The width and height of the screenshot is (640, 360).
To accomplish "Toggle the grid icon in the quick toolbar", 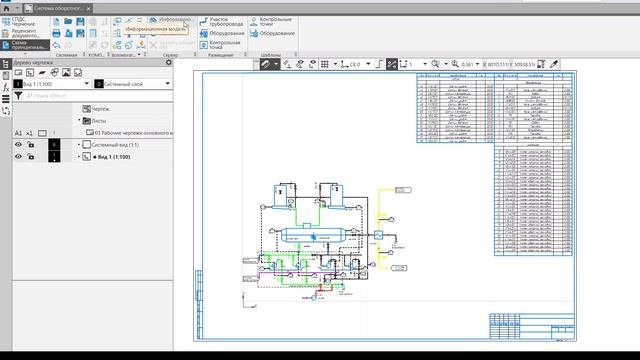I will coord(325,64).
